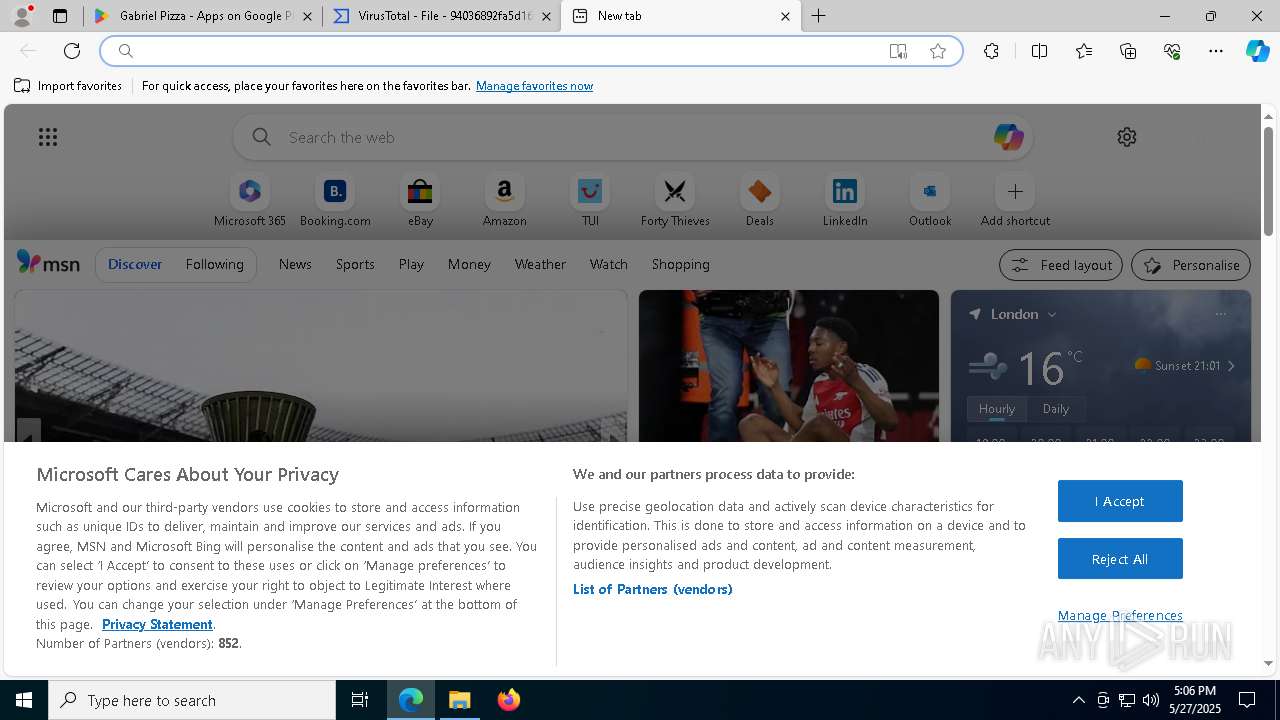Close the New tab tab

click(785, 16)
